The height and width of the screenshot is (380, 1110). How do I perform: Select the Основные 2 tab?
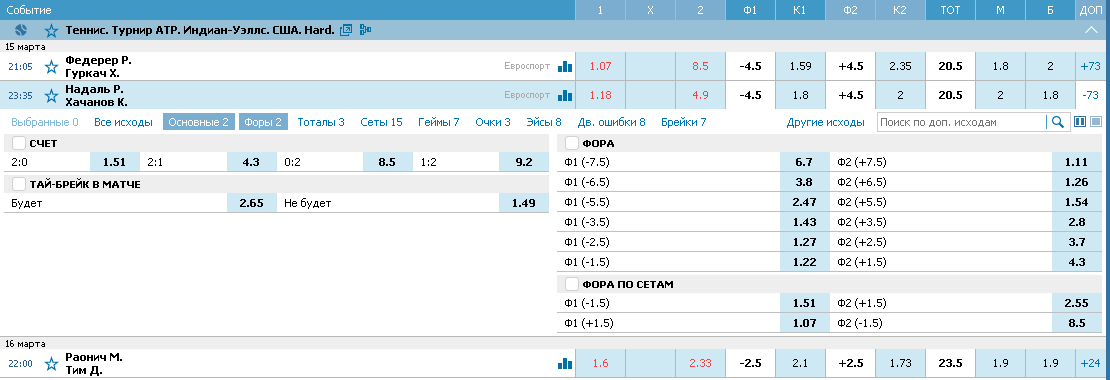point(198,122)
